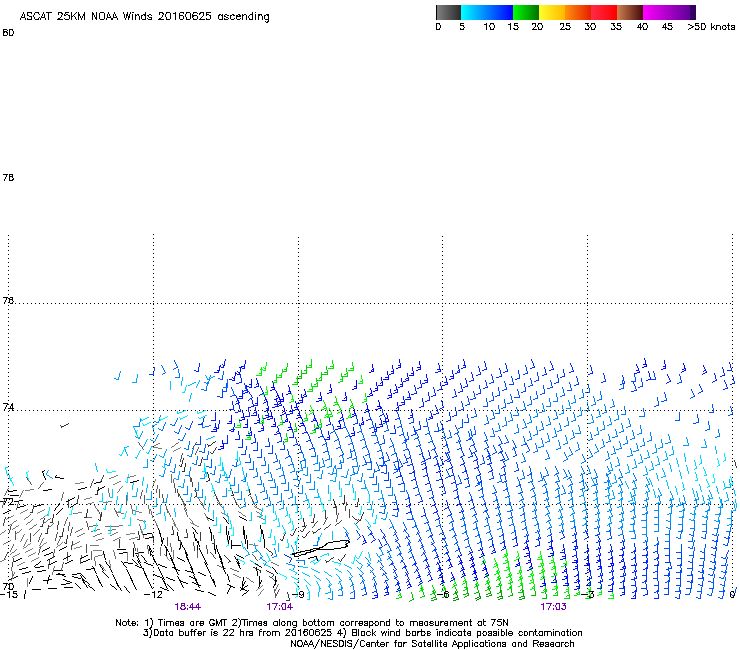Image resolution: width=740 pixels, height=650 pixels.
Task: Click the map title 'ASCAT 25KM NOAA Winds 20160625 ascending'
Action: (144, 17)
